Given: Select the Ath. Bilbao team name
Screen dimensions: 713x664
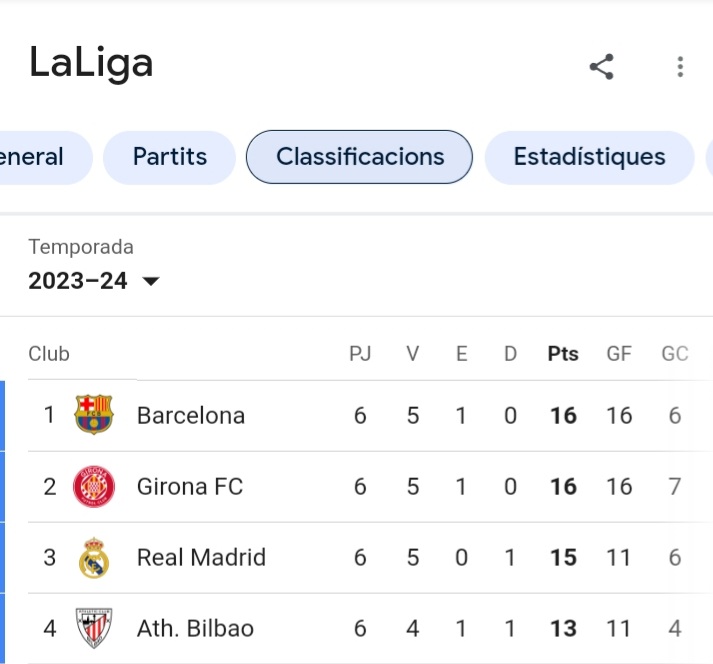Looking at the screenshot, I should [x=195, y=629].
